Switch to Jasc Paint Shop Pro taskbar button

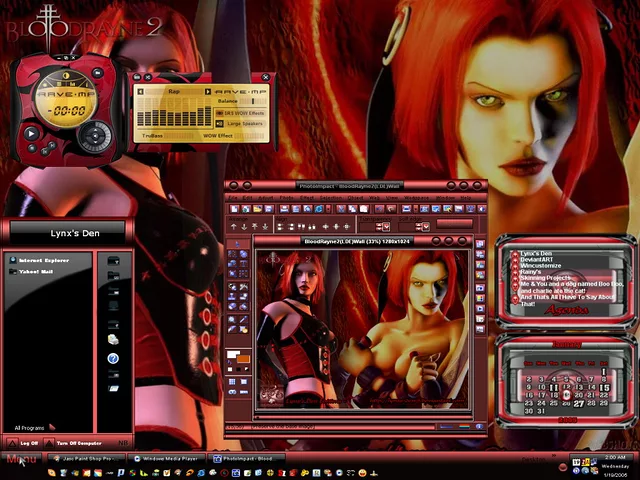[x=87, y=459]
